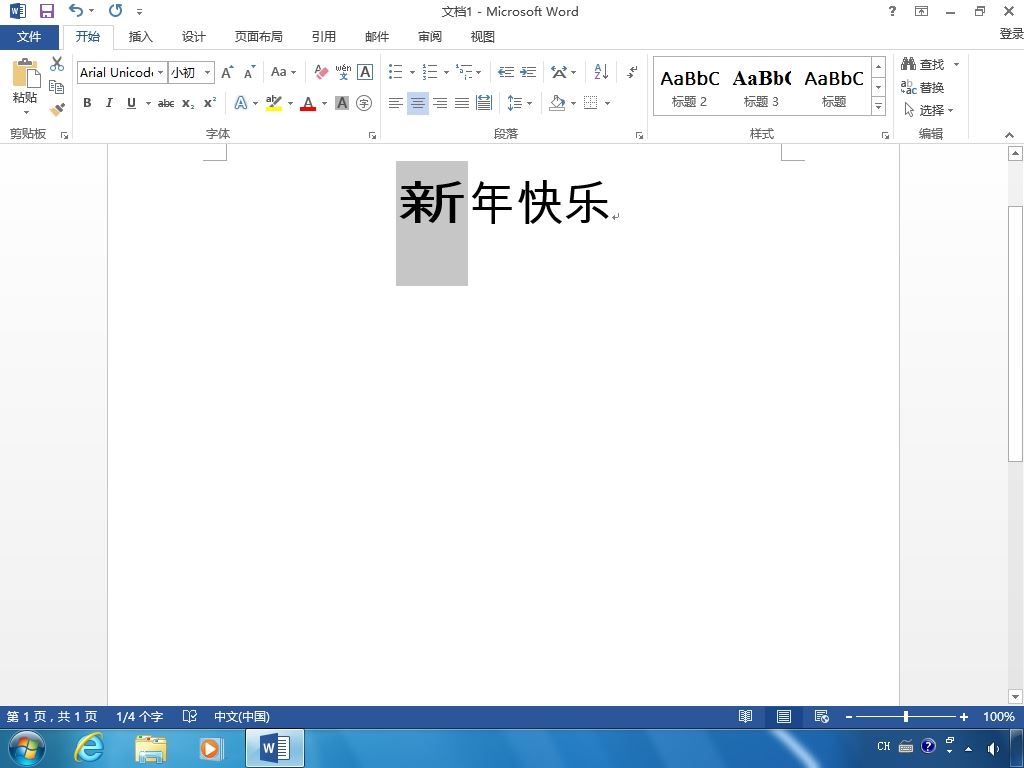Open the font size dropdown
Viewport: 1024px width, 768px height.
[x=208, y=72]
